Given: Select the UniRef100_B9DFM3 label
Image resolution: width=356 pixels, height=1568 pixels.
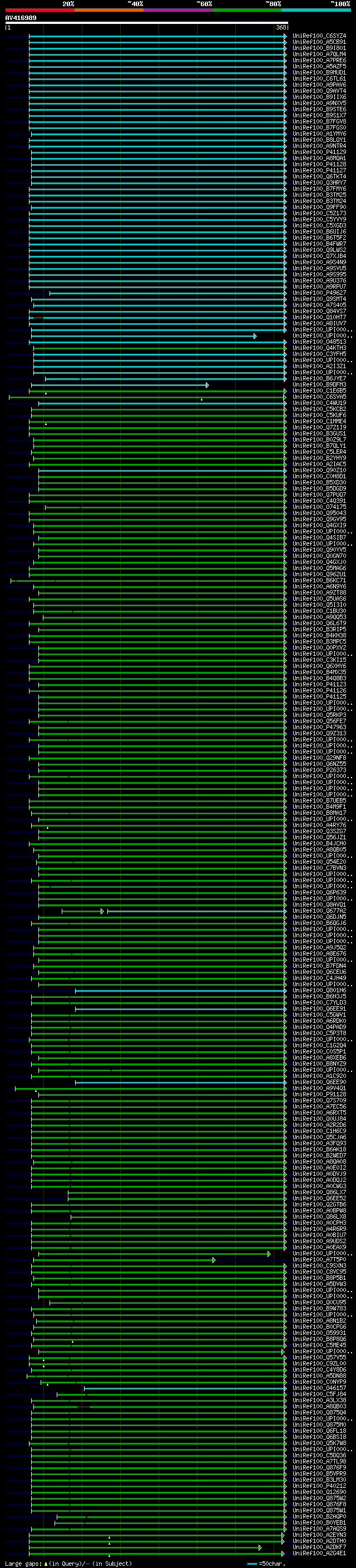Looking at the screenshot, I should 319,385.
